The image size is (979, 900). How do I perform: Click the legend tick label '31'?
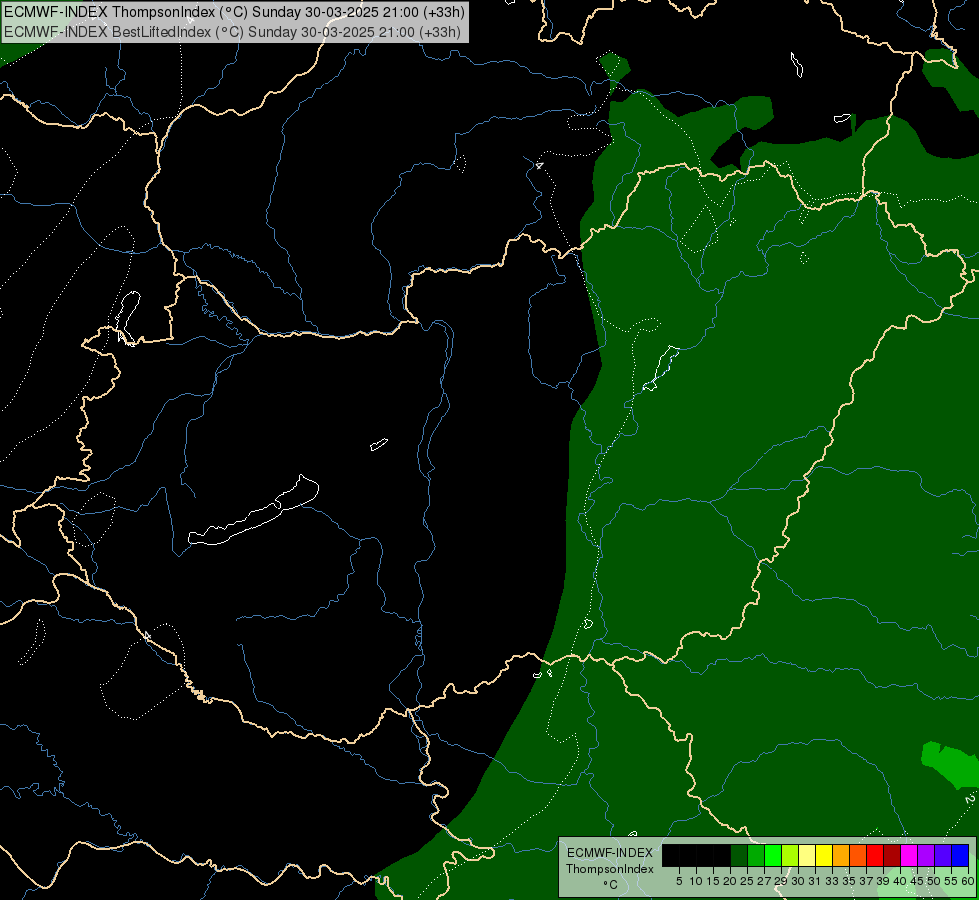click(814, 881)
